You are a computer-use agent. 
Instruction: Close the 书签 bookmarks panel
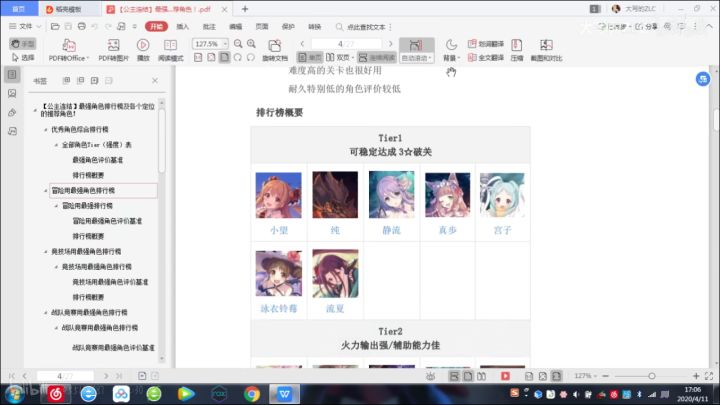(x=155, y=80)
